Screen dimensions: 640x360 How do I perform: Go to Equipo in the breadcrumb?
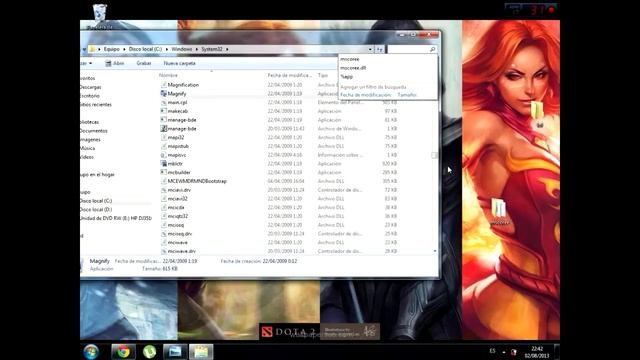click(111, 49)
